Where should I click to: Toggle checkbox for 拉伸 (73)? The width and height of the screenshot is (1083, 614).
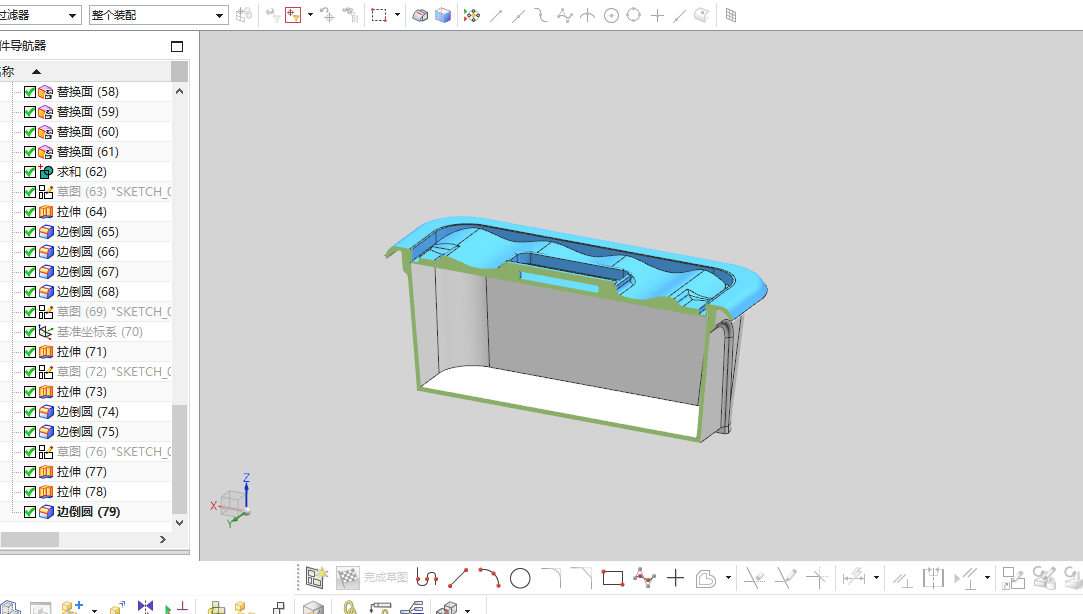pyautogui.click(x=30, y=392)
